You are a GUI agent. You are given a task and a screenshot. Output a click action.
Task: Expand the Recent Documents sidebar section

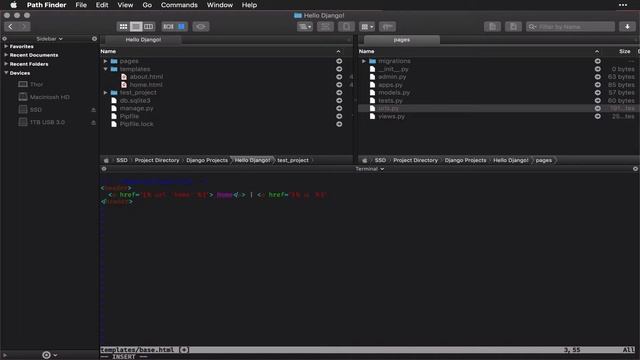coord(6,55)
